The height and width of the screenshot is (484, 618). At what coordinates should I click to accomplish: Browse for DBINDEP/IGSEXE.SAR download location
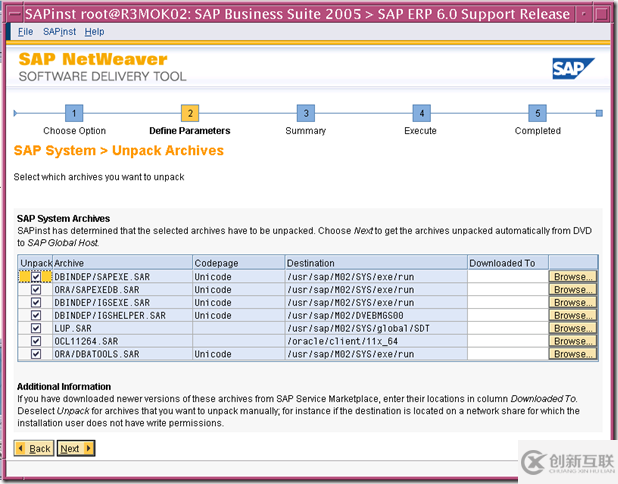pyautogui.click(x=573, y=302)
